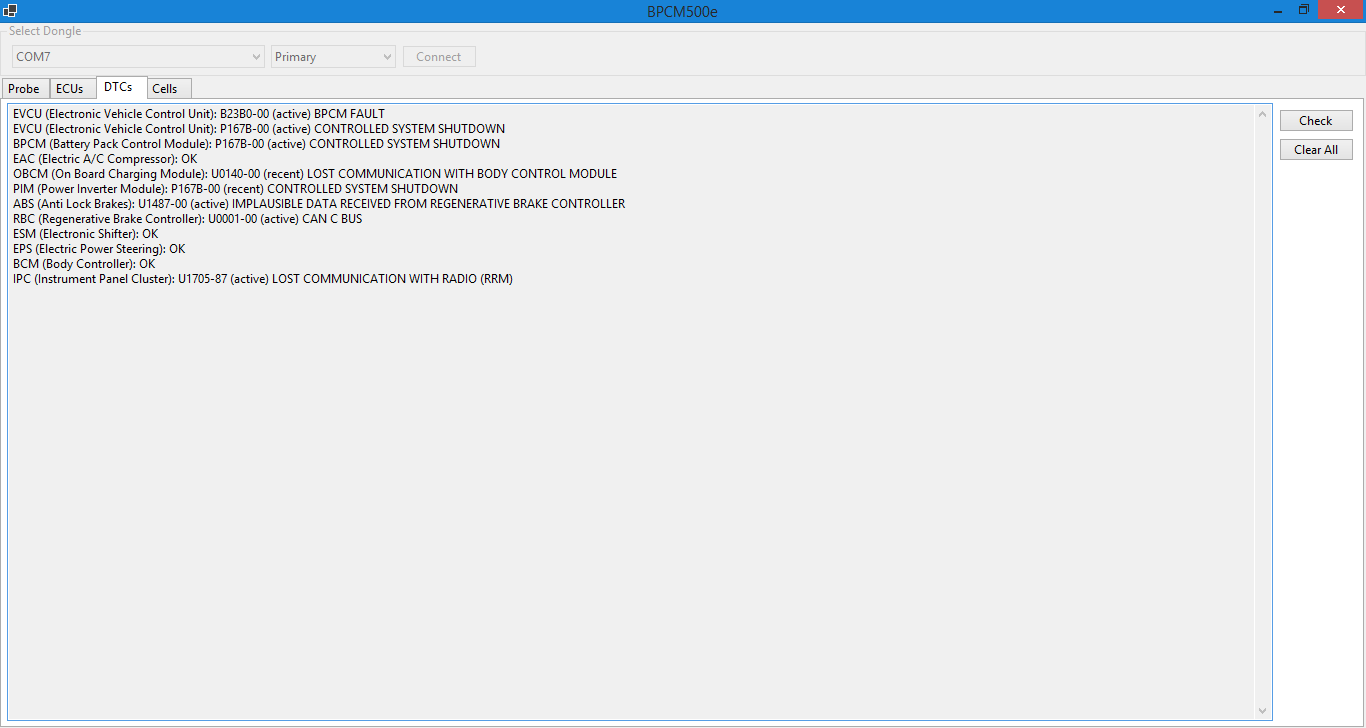This screenshot has width=1366, height=728.
Task: Click the scrollbar up arrow in DTC list
Action: [1262, 115]
